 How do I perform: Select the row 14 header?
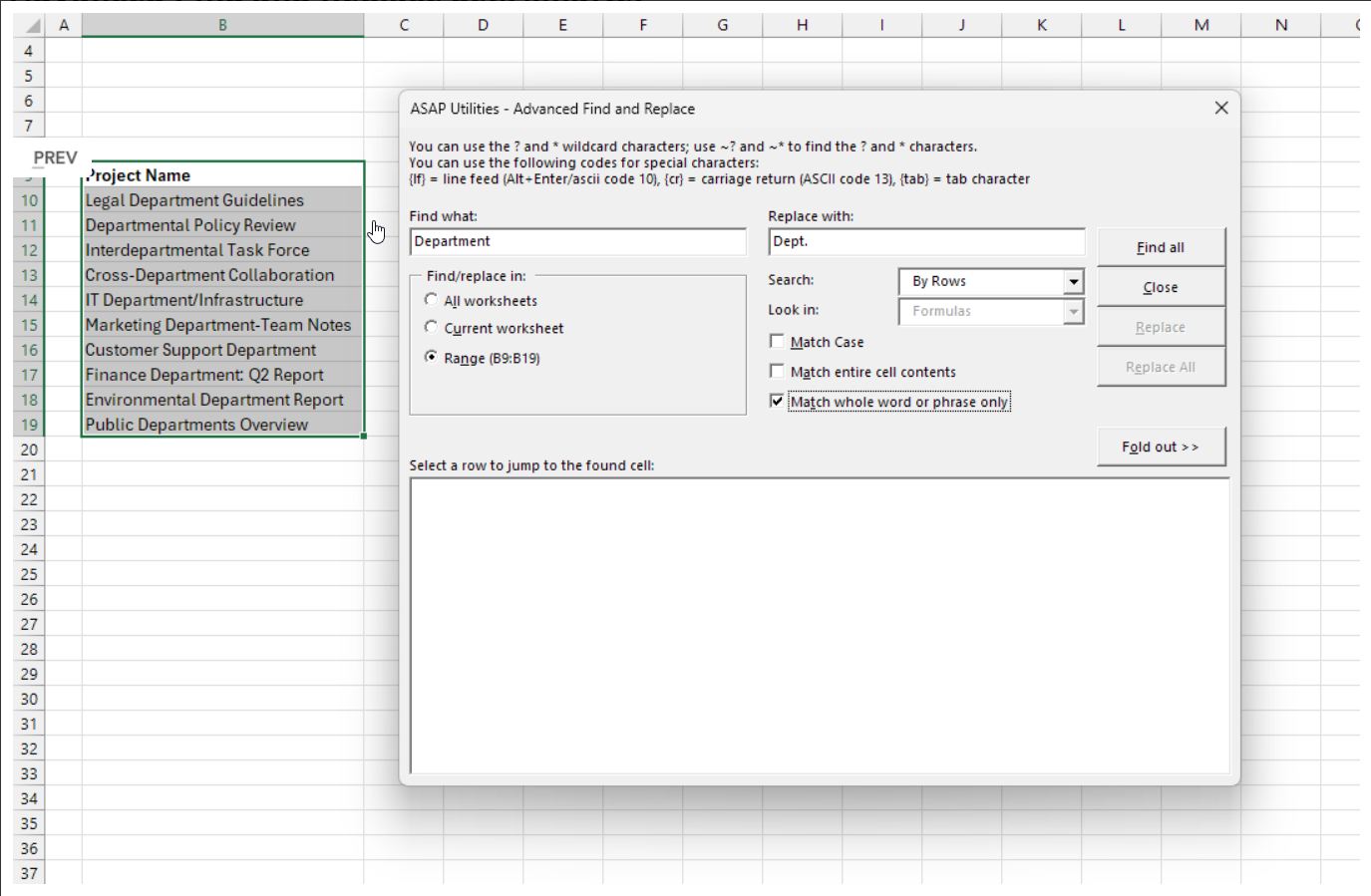pos(29,300)
